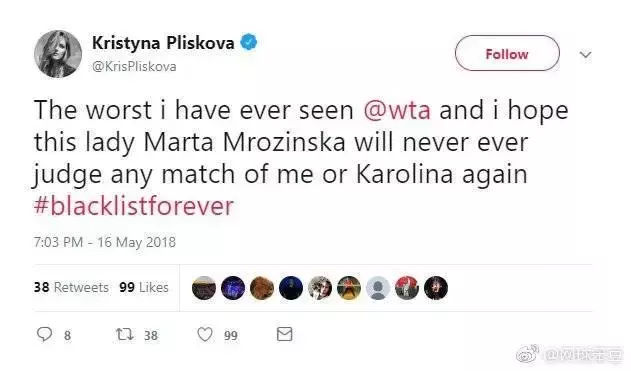
Task: Retweet using the retweet arrows icon
Action: tap(124, 334)
